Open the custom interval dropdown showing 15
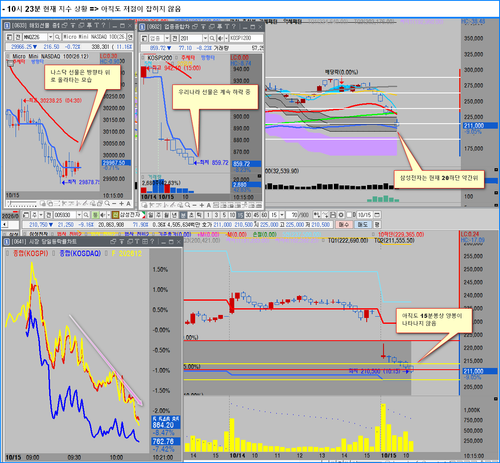This screenshot has width=500, height=463. tap(282, 215)
